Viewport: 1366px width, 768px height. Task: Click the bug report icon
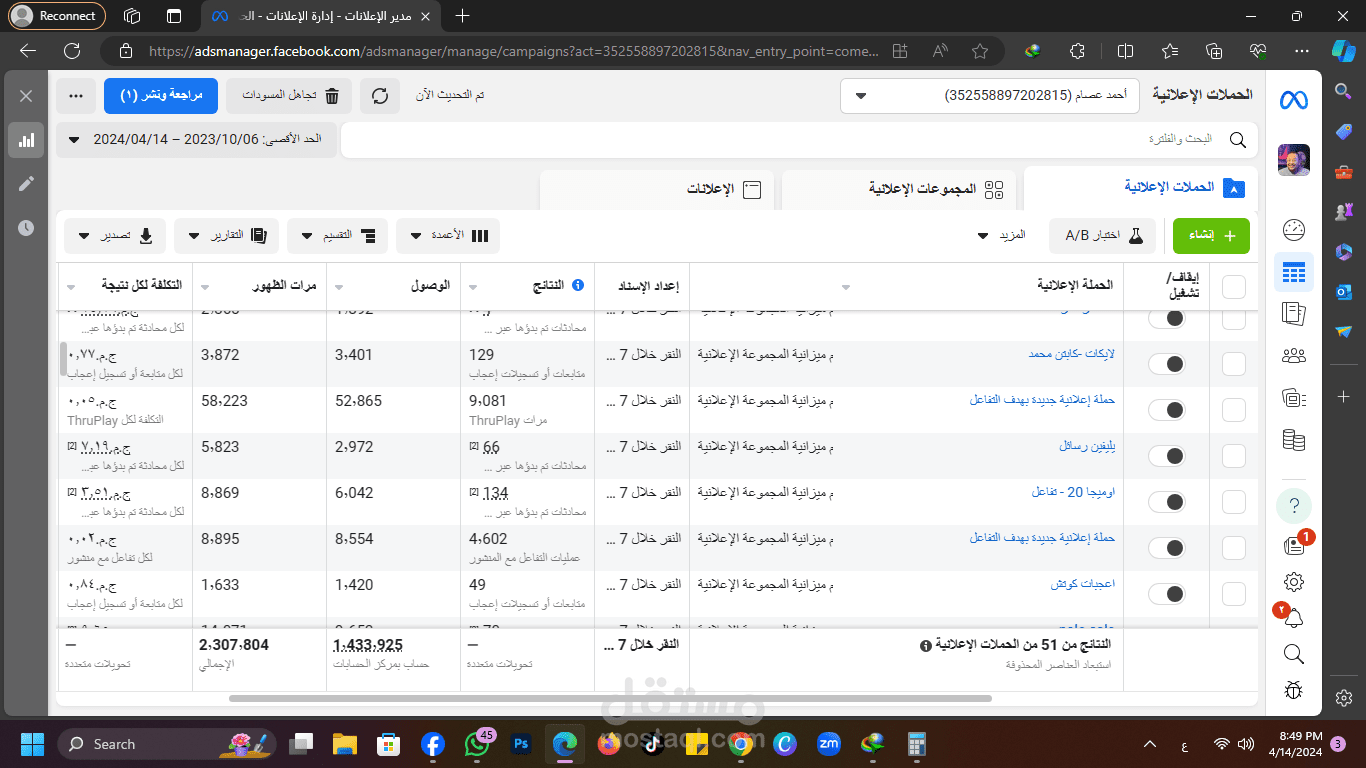tap(1294, 690)
